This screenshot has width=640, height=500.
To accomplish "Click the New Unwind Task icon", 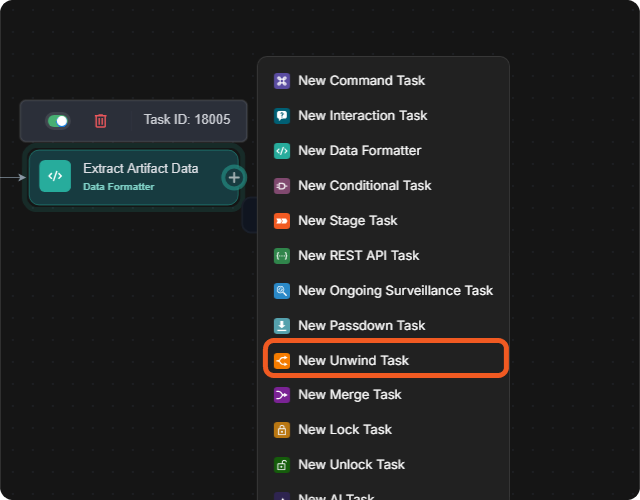I will (282, 361).
